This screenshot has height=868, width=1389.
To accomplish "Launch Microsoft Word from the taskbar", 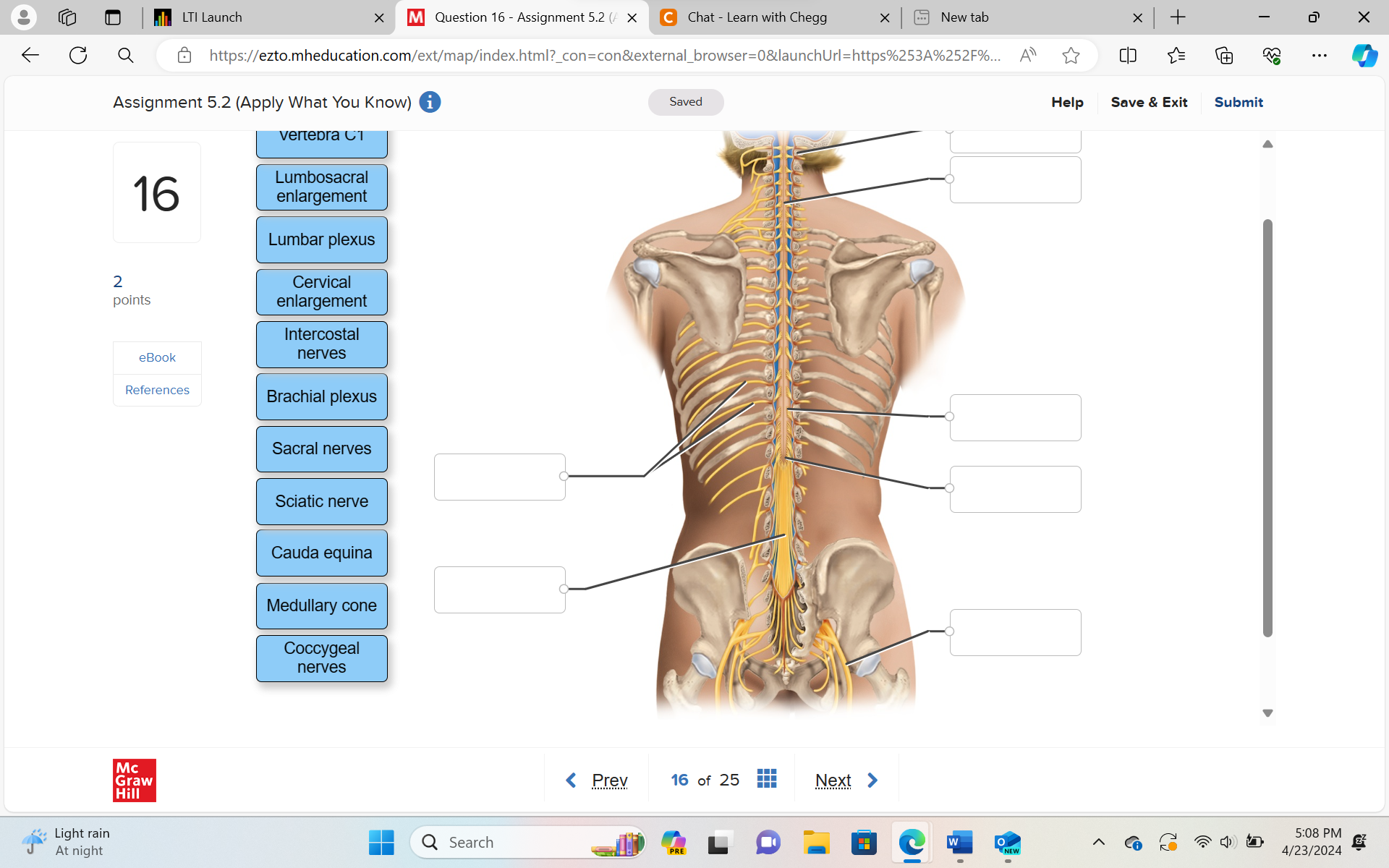I will (x=959, y=842).
